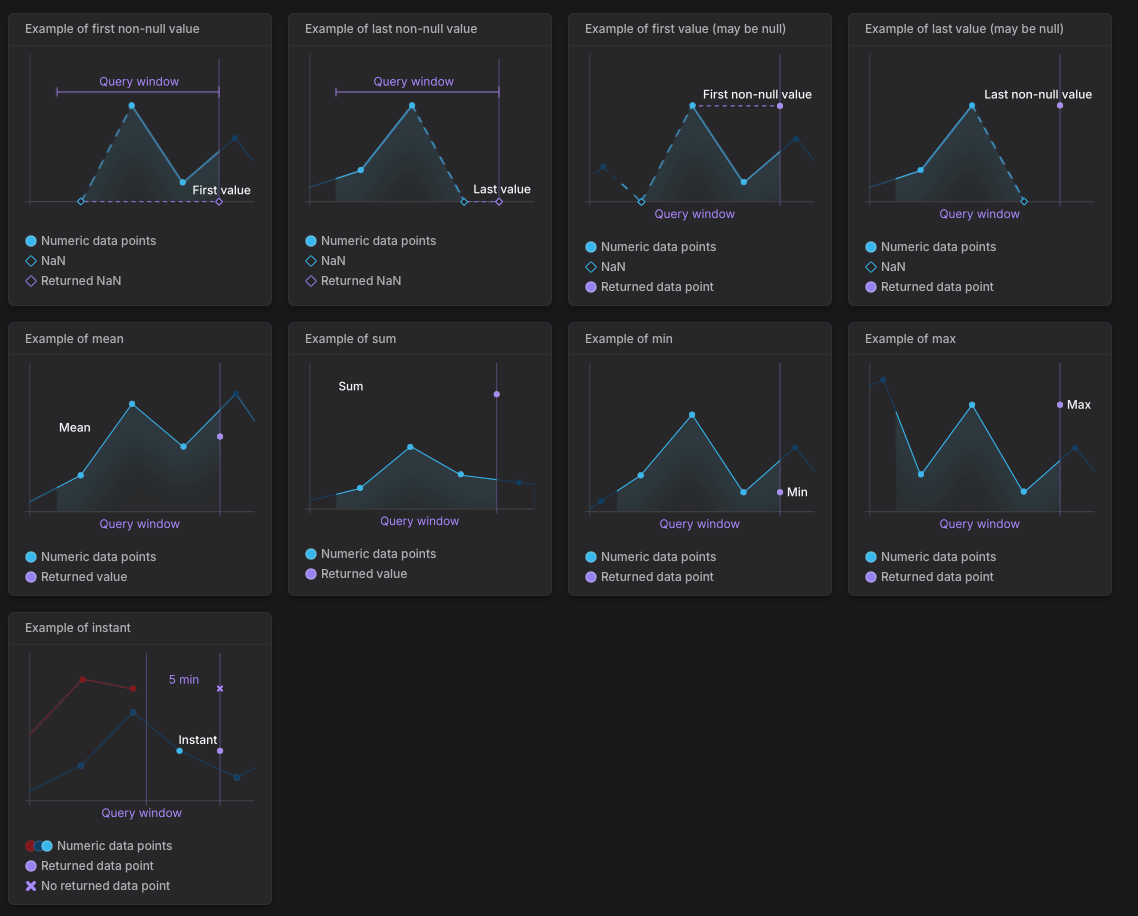Click the '5 min' label in the instant chart
The width and height of the screenshot is (1138, 916).
pyautogui.click(x=184, y=680)
